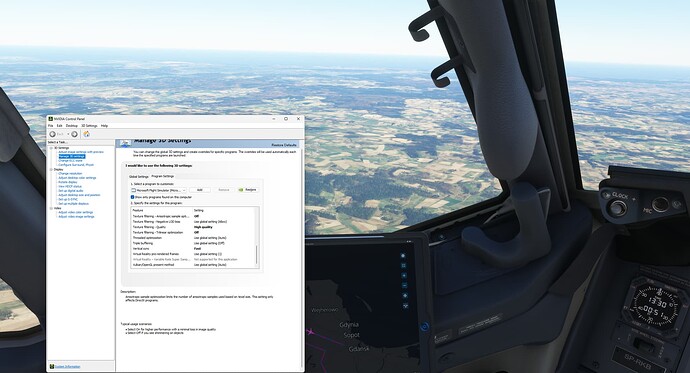Open 'Adjust desktop size and position' task
Viewport: 690px width, 373px height.
[79, 195]
